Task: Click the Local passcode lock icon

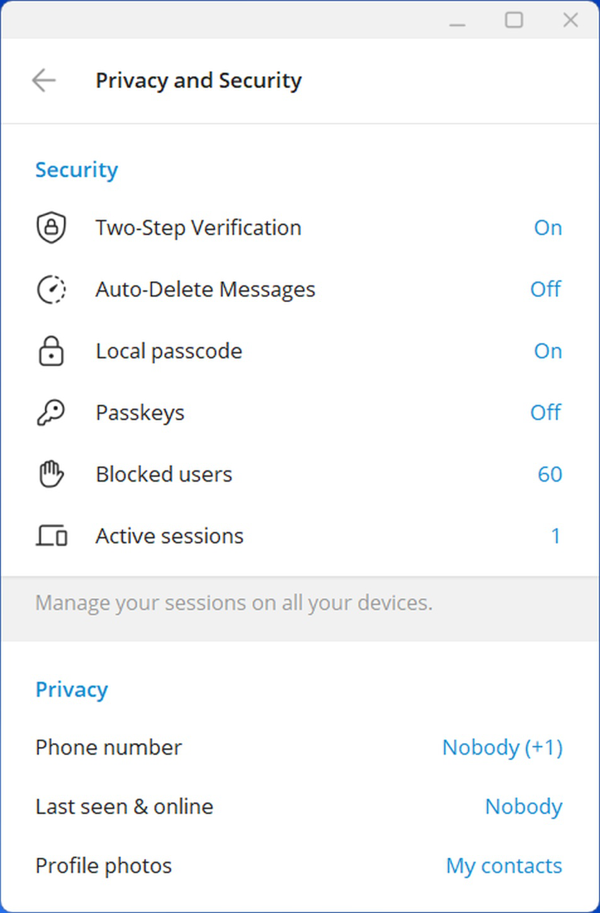Action: click(51, 351)
